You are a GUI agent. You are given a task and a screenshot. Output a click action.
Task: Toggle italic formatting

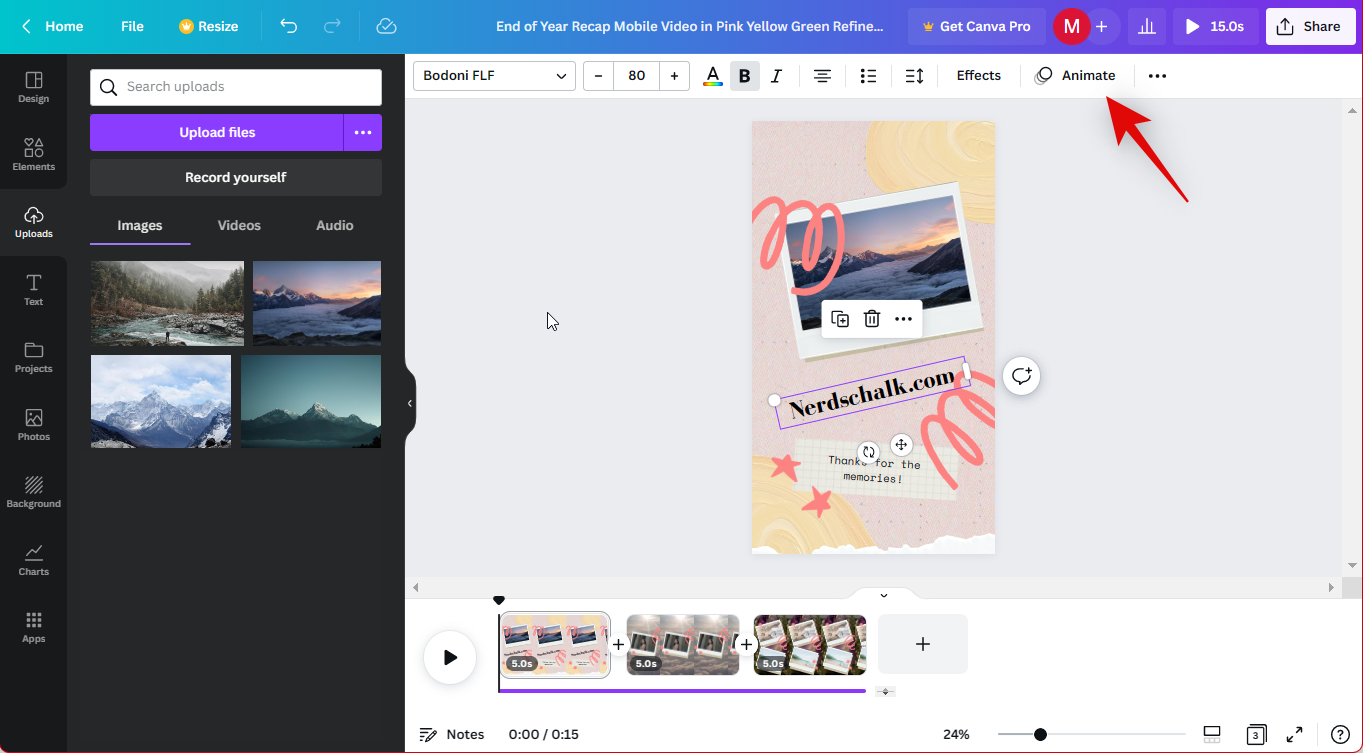point(776,76)
